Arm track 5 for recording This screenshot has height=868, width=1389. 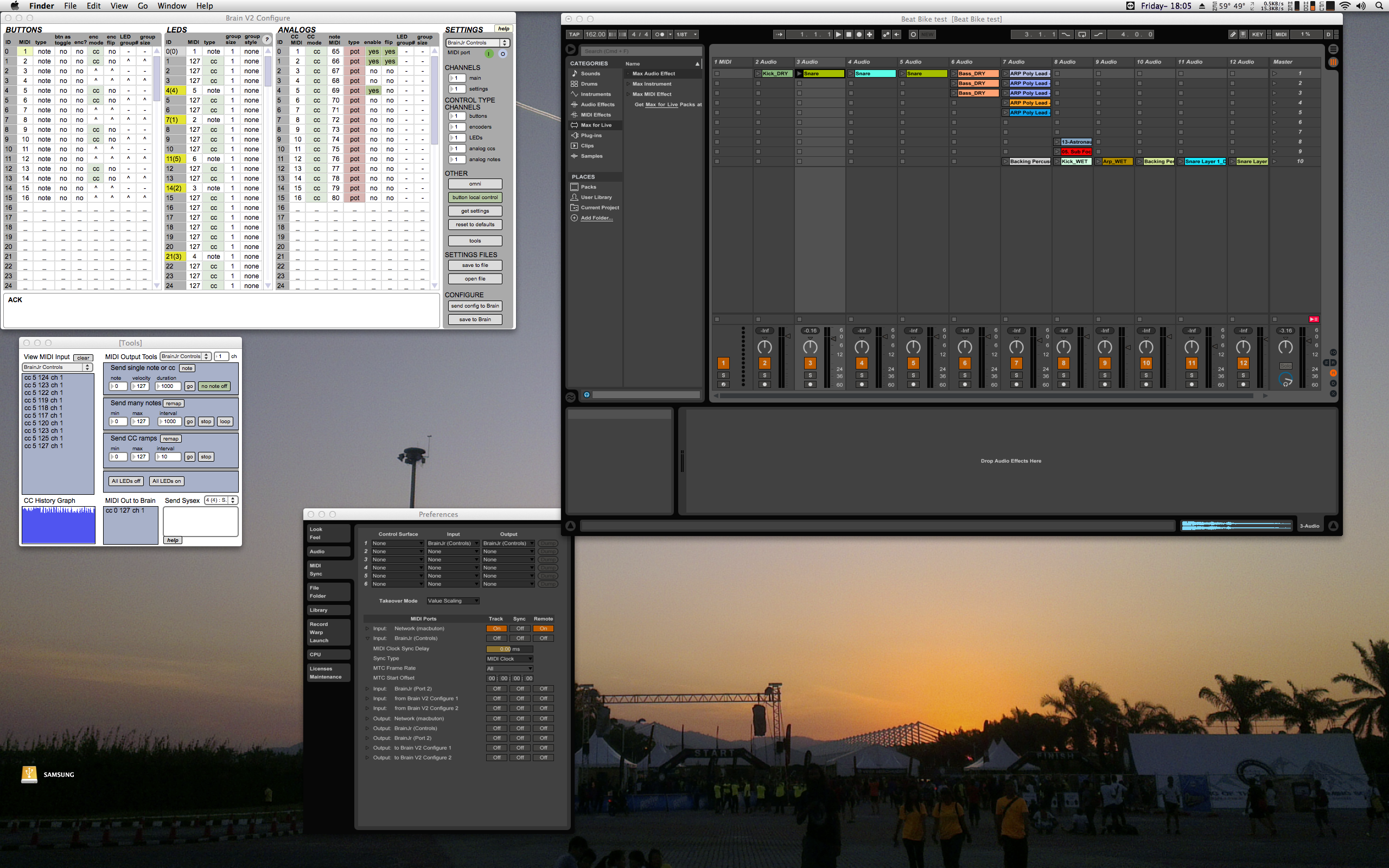[913, 385]
